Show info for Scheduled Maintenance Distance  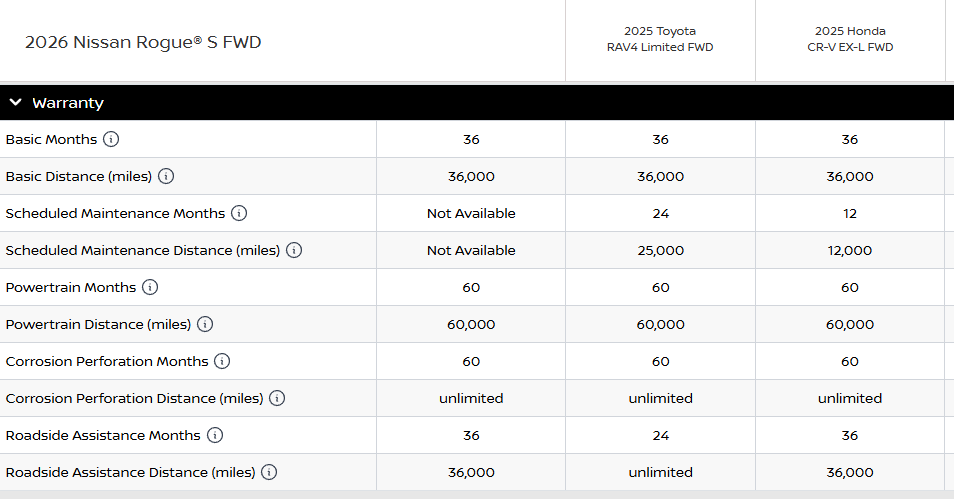[x=294, y=250]
